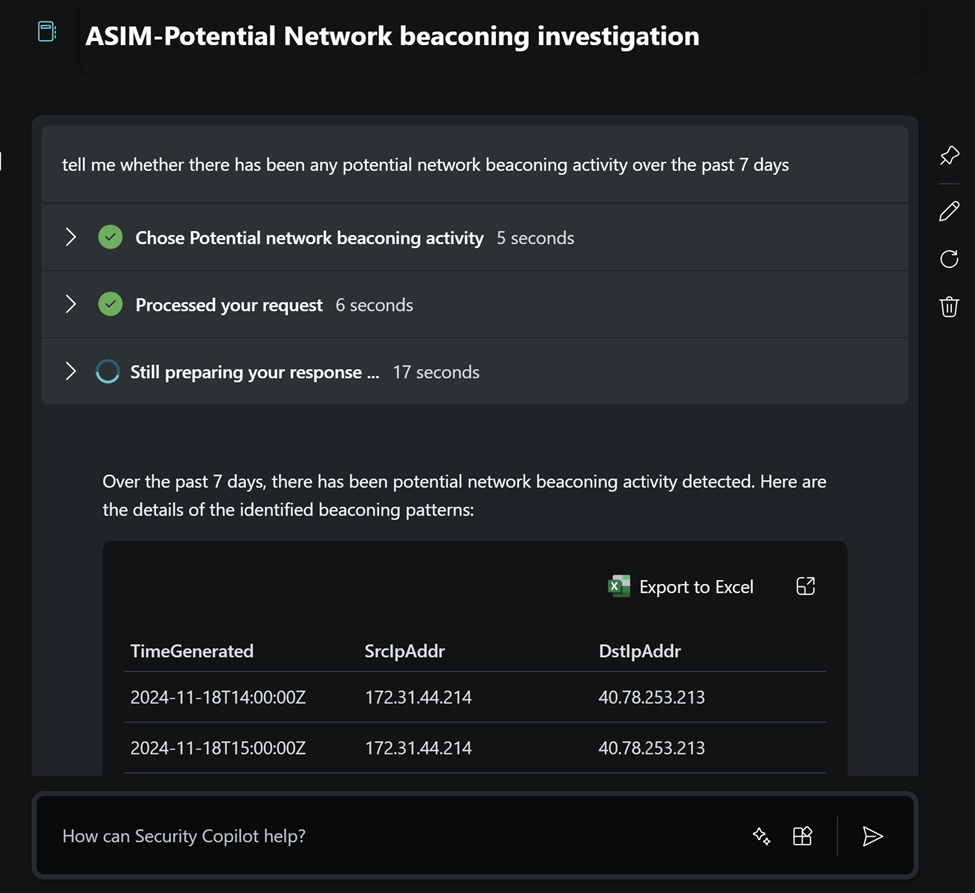Type in the 'How can Security Copilot help?' box
The width and height of the screenshot is (975, 893).
click(x=390, y=836)
